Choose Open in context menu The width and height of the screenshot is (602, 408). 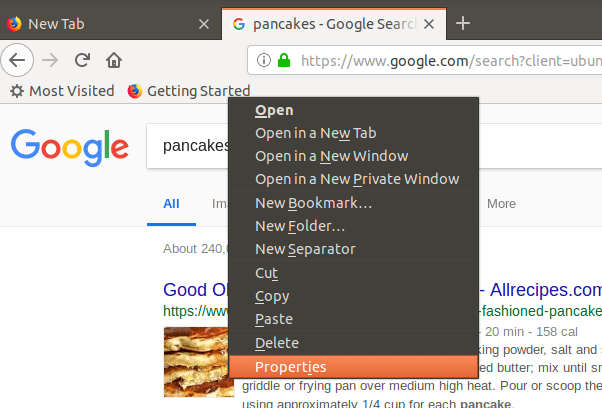(x=353, y=110)
